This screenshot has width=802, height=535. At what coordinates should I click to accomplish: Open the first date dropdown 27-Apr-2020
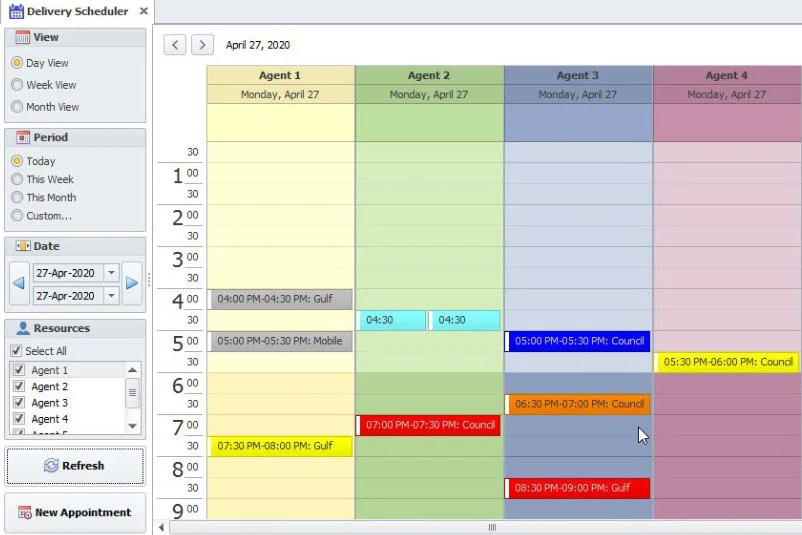(x=111, y=273)
